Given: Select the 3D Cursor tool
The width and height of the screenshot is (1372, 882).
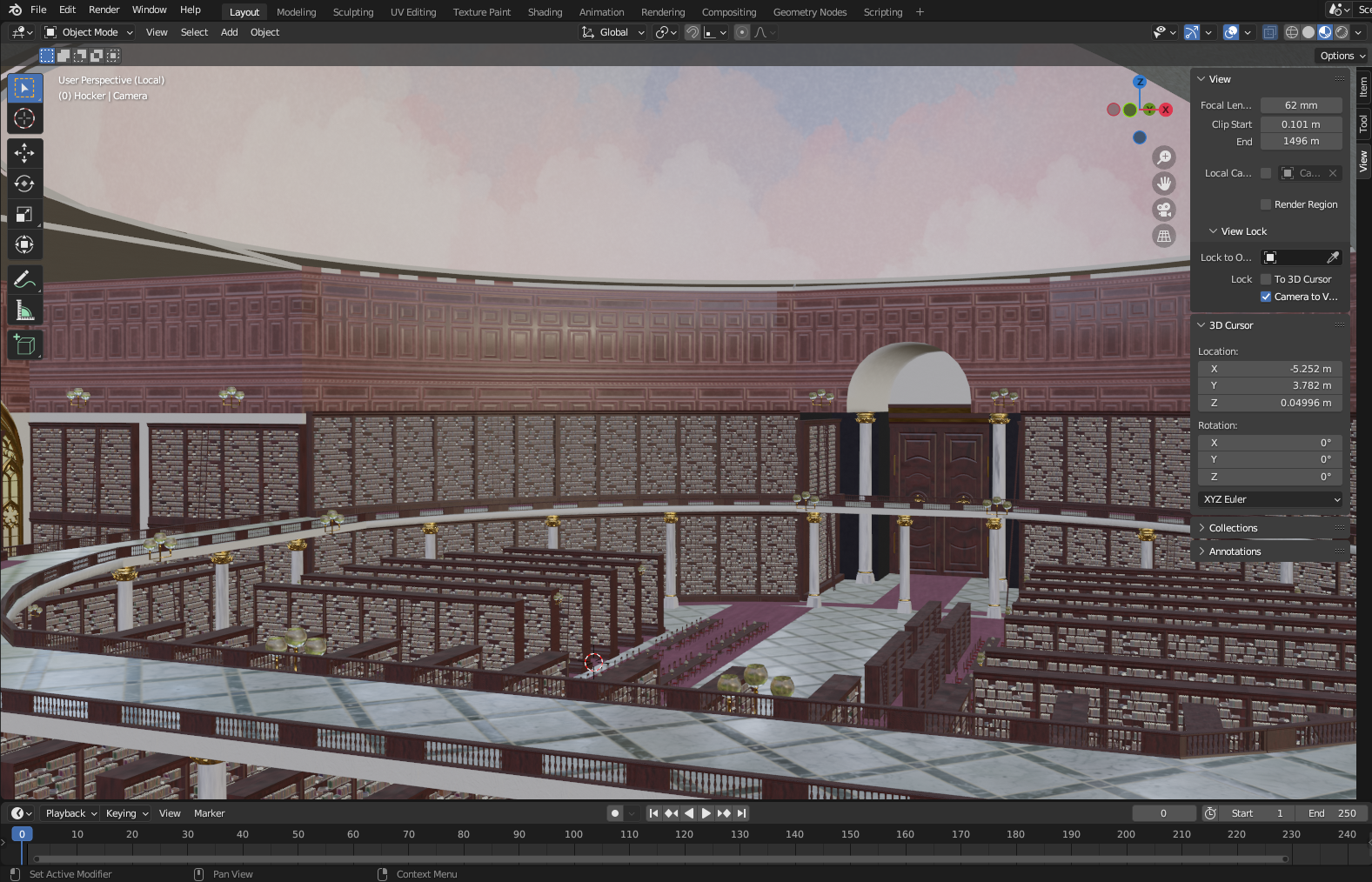Looking at the screenshot, I should click(24, 119).
